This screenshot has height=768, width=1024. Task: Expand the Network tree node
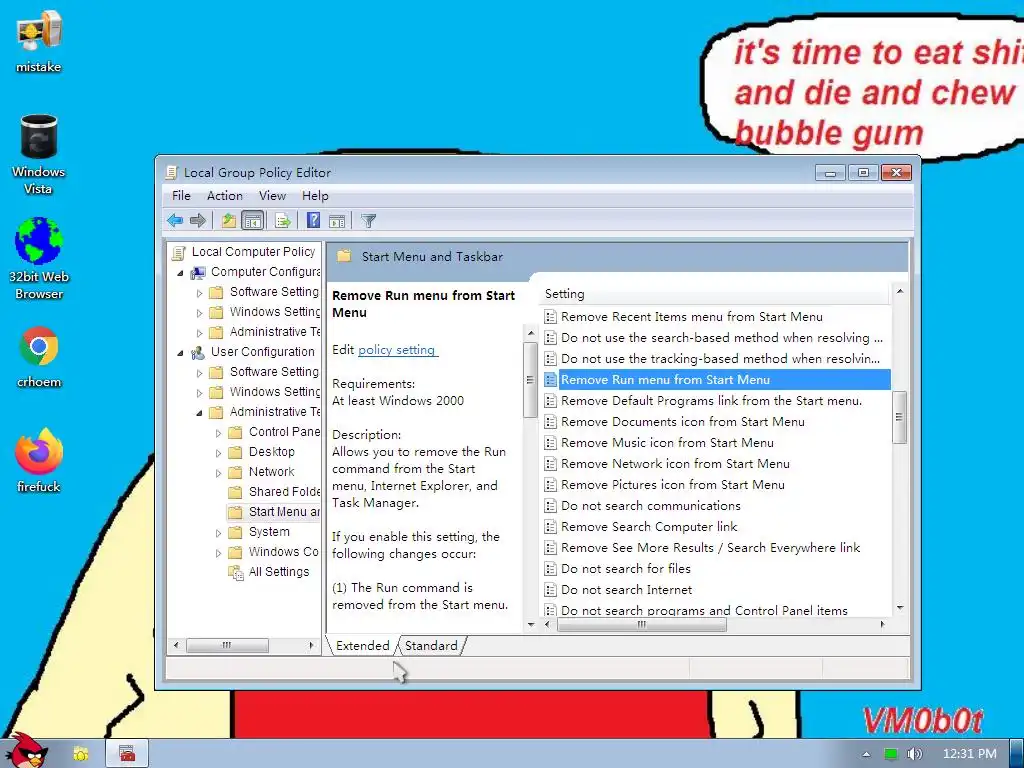pos(219,473)
